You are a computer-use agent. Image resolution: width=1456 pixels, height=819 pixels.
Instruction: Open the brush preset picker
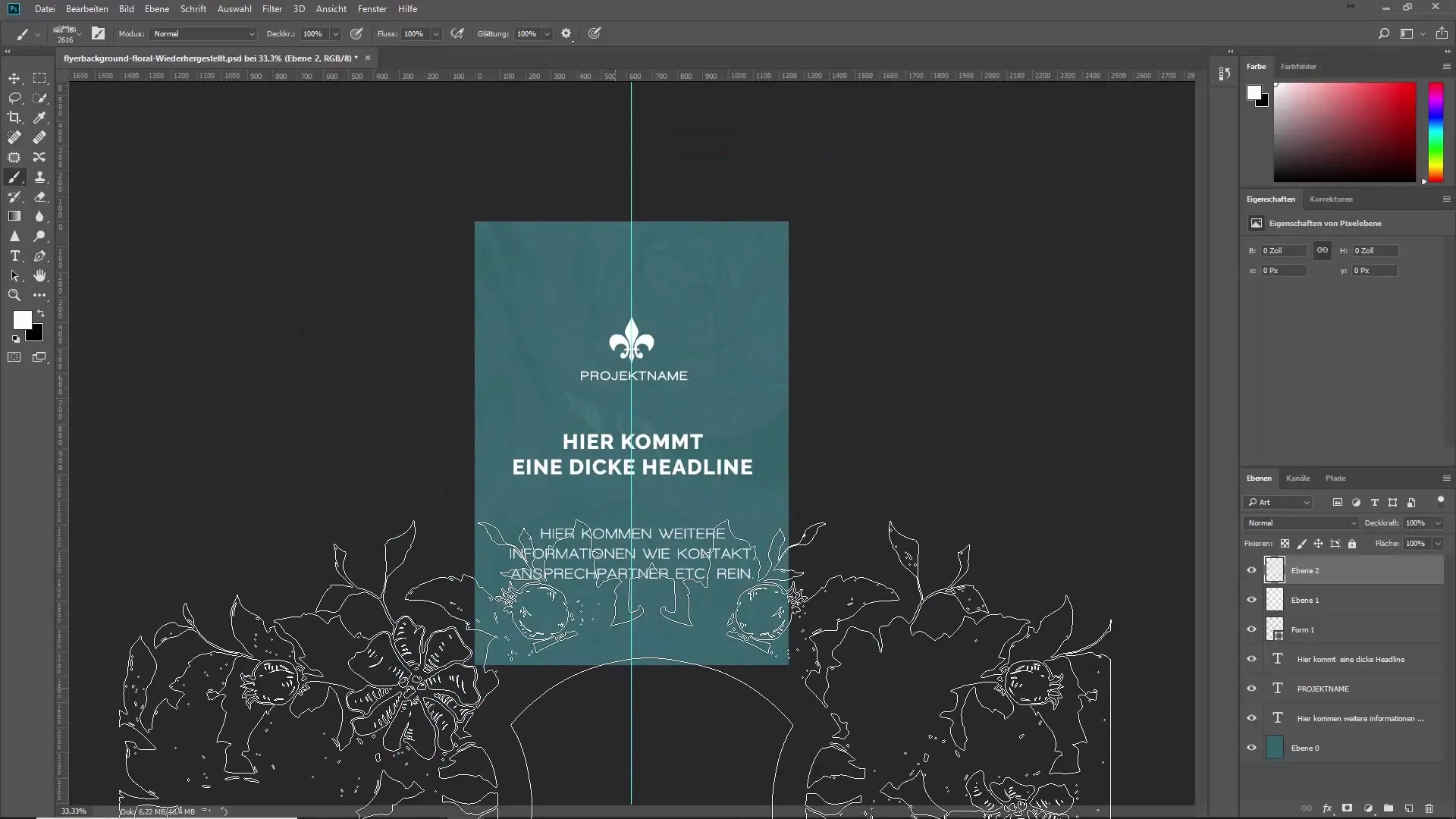tap(67, 33)
